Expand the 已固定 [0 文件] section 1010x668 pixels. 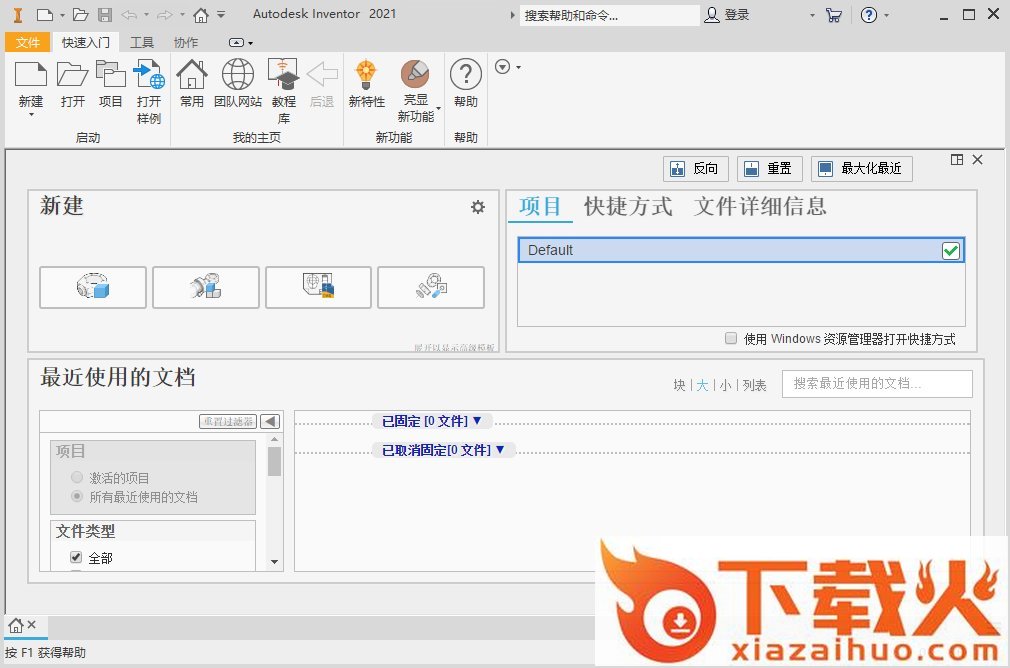coord(432,422)
